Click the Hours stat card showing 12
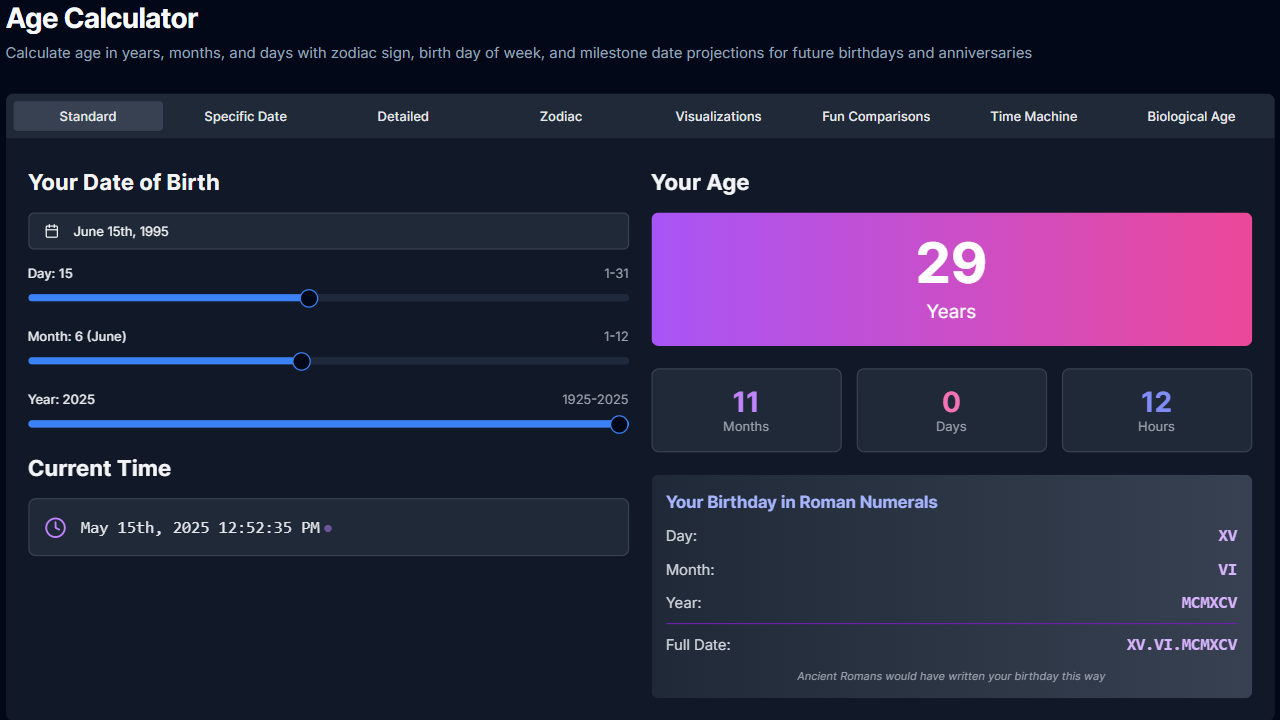Image resolution: width=1280 pixels, height=720 pixels. (1156, 410)
